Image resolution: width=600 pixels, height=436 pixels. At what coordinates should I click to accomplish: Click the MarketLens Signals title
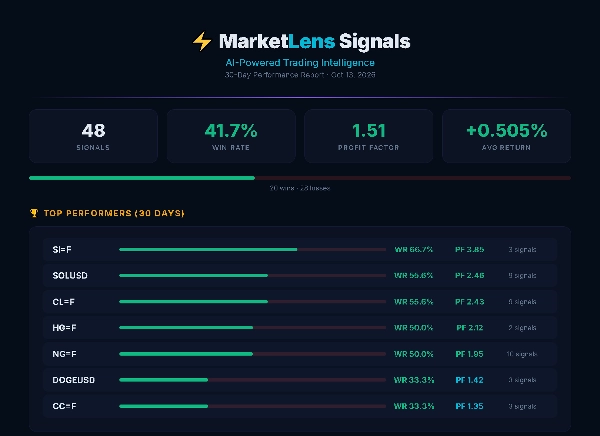click(x=315, y=41)
